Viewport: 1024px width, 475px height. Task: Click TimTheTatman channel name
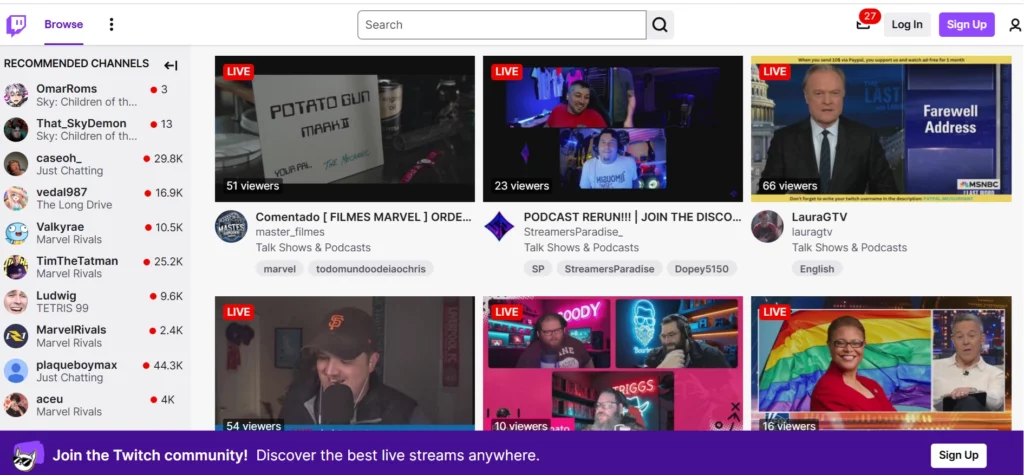77,261
